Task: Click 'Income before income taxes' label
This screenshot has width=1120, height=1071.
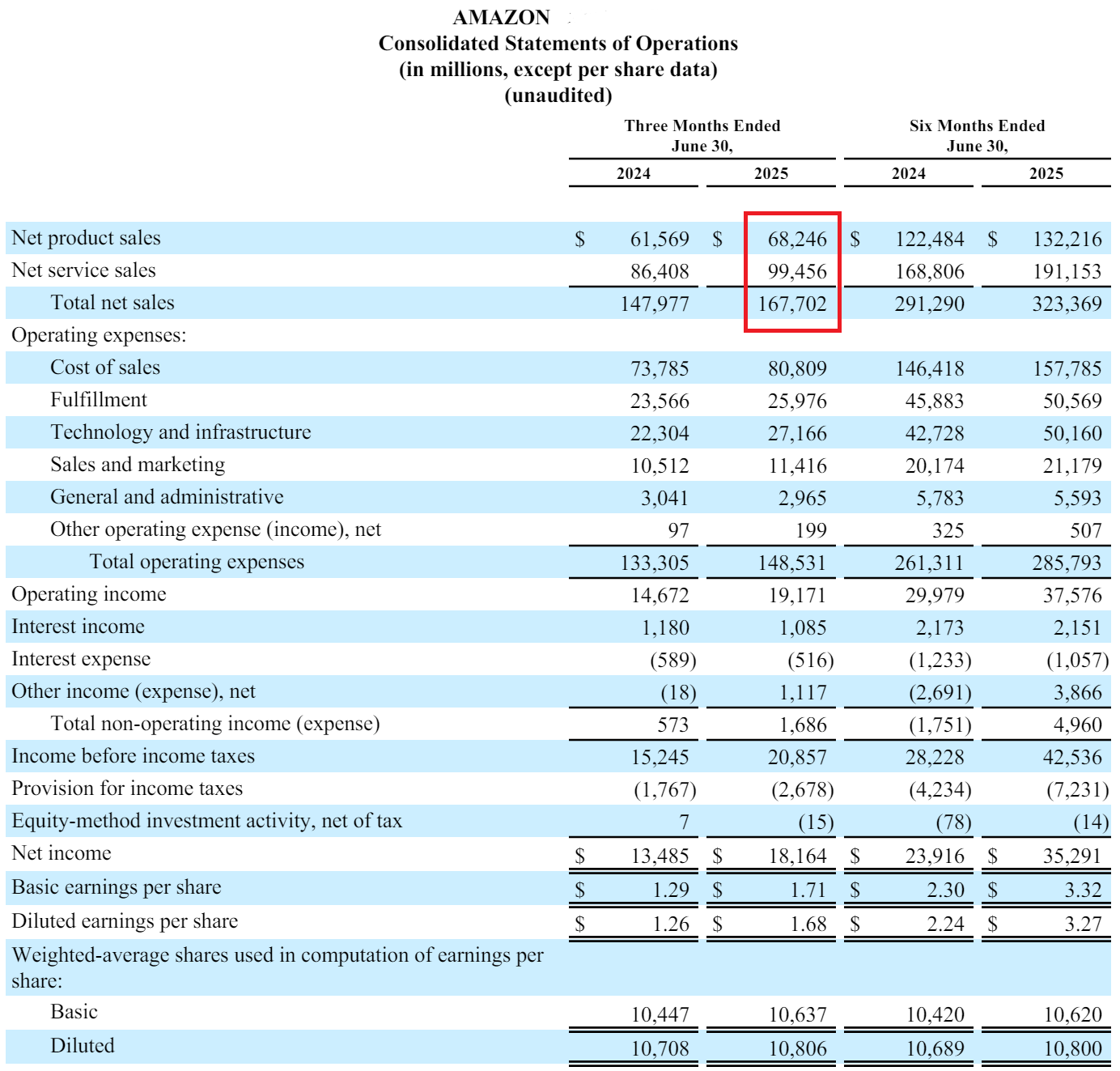Action: [x=133, y=756]
